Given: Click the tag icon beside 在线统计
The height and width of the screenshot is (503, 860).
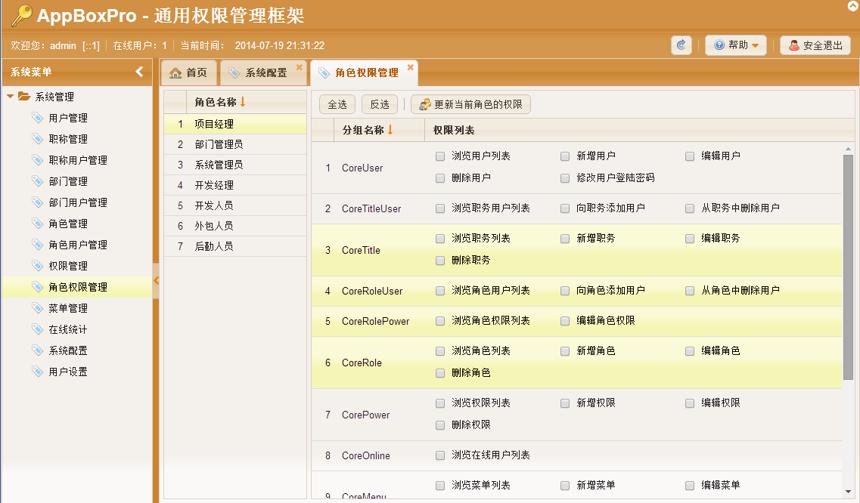Looking at the screenshot, I should (37, 329).
